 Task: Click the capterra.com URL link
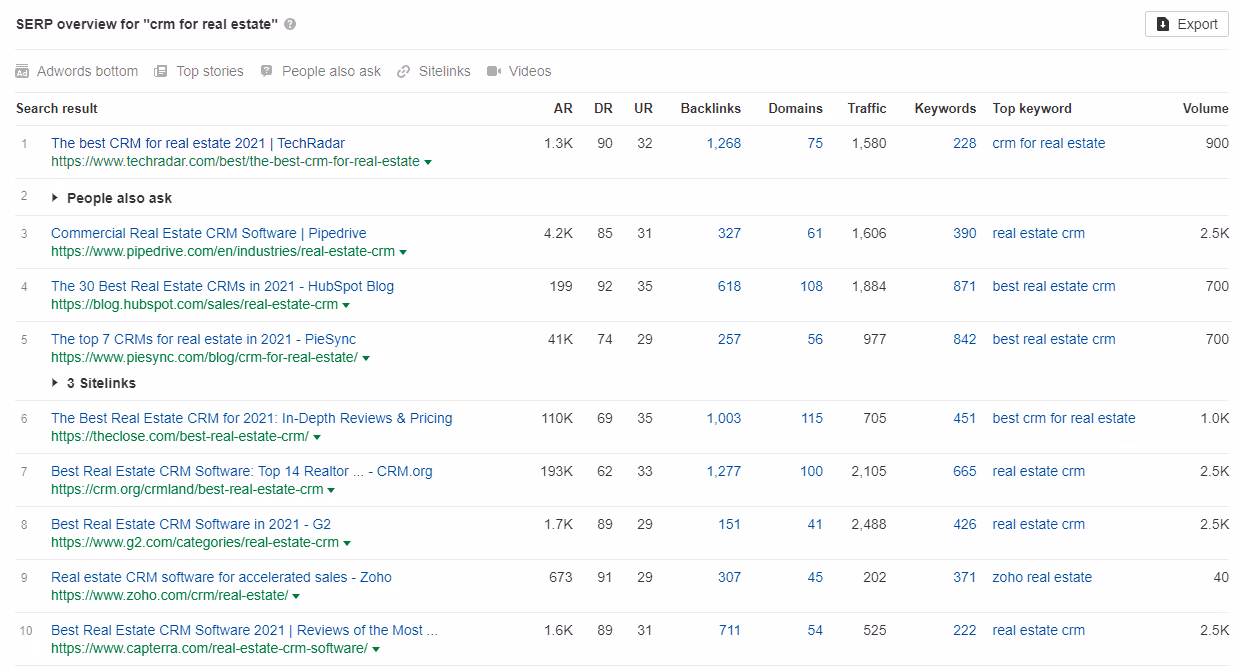(209, 649)
